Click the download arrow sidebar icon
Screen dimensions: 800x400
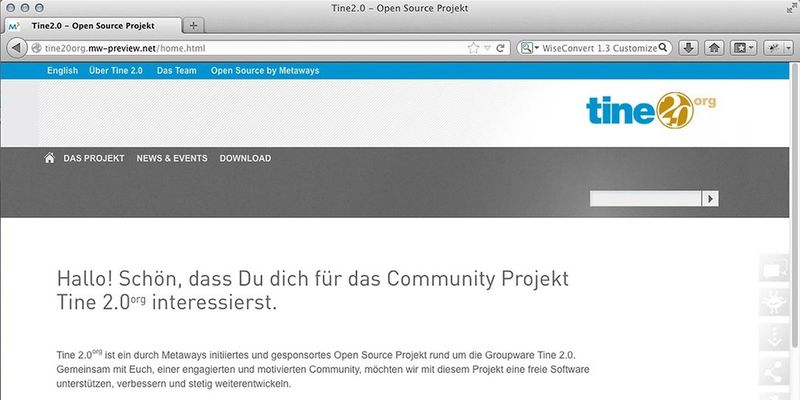[773, 337]
